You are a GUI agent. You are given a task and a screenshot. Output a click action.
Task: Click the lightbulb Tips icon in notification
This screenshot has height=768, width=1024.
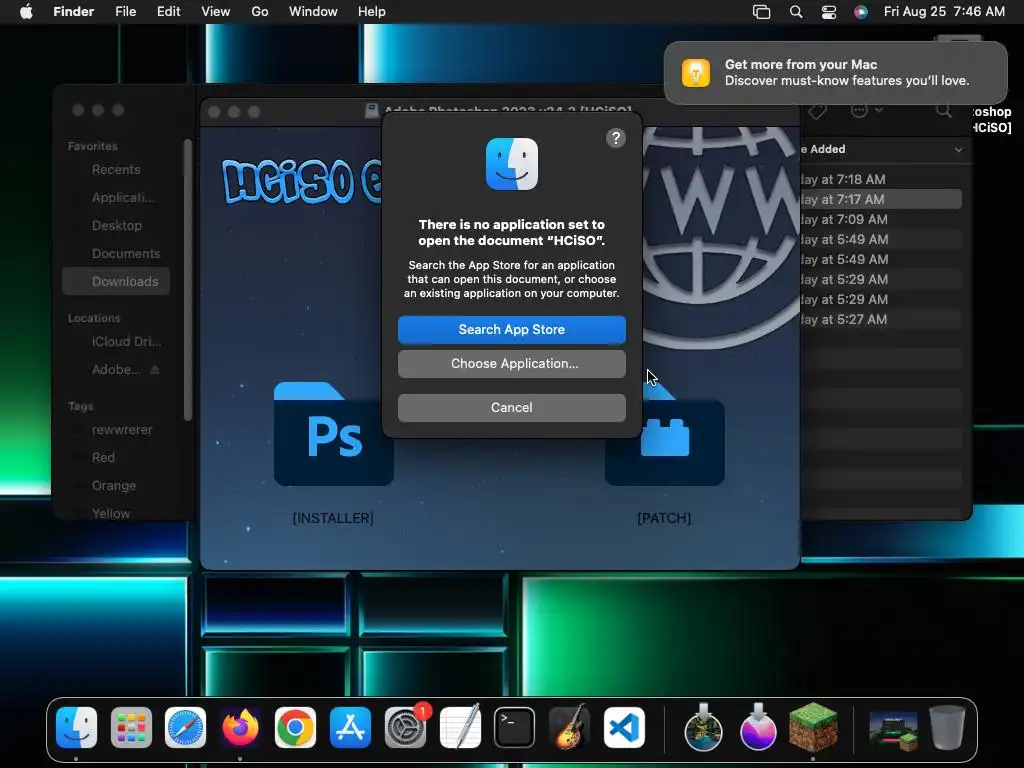(x=696, y=72)
